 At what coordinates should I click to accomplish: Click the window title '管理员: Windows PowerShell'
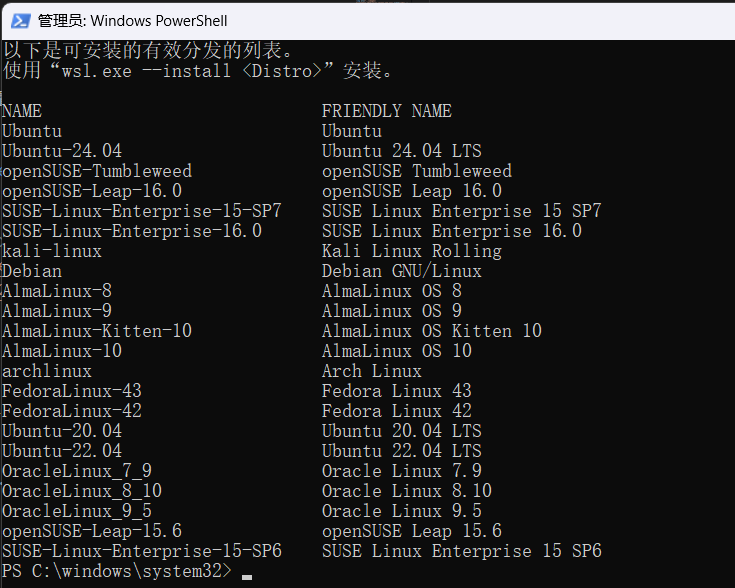click(x=132, y=20)
